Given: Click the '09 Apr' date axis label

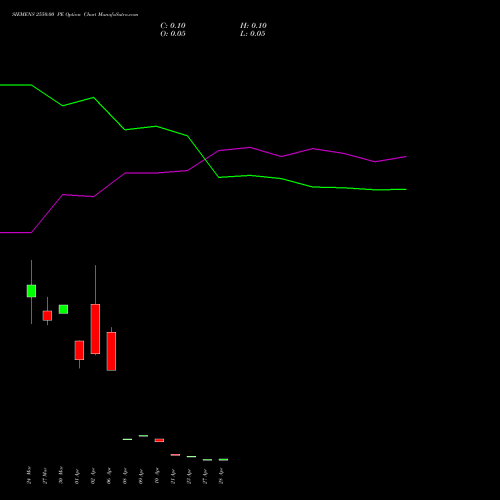Looking at the screenshot, I should coord(141,476).
